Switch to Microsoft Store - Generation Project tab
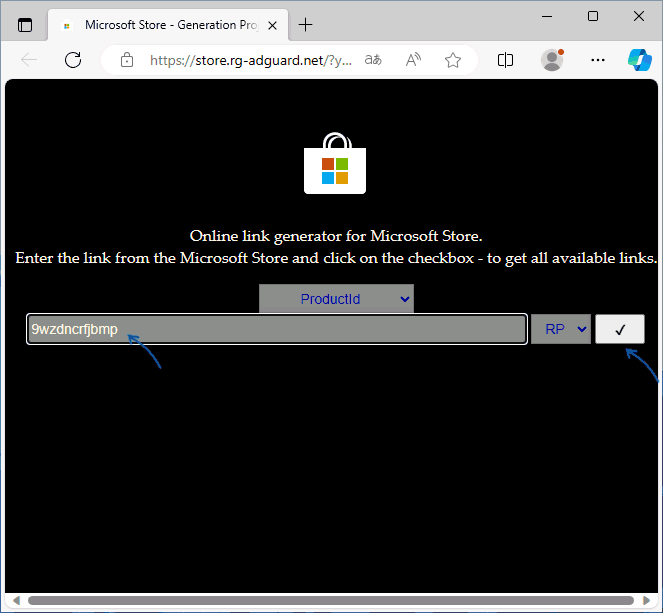663x613 pixels. pyautogui.click(x=168, y=25)
